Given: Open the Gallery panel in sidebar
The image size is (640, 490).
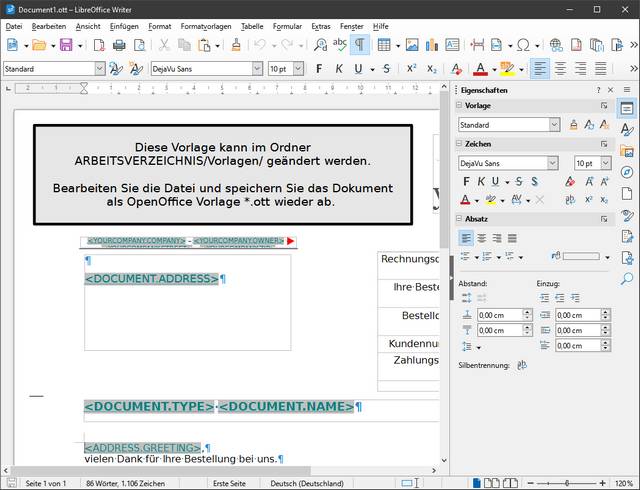Looking at the screenshot, I should click(627, 151).
